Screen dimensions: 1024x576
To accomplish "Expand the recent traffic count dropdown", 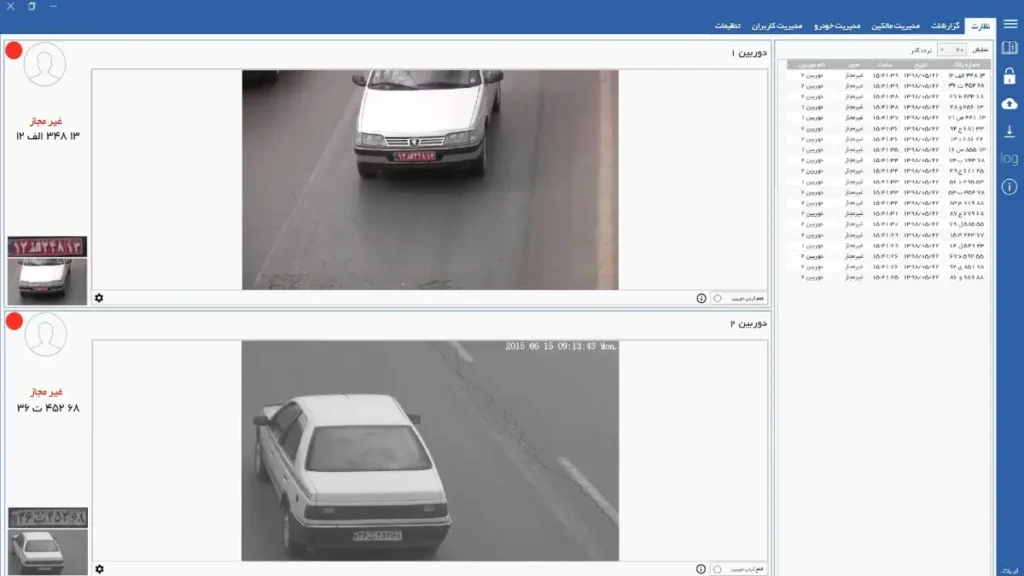I will 952,50.
